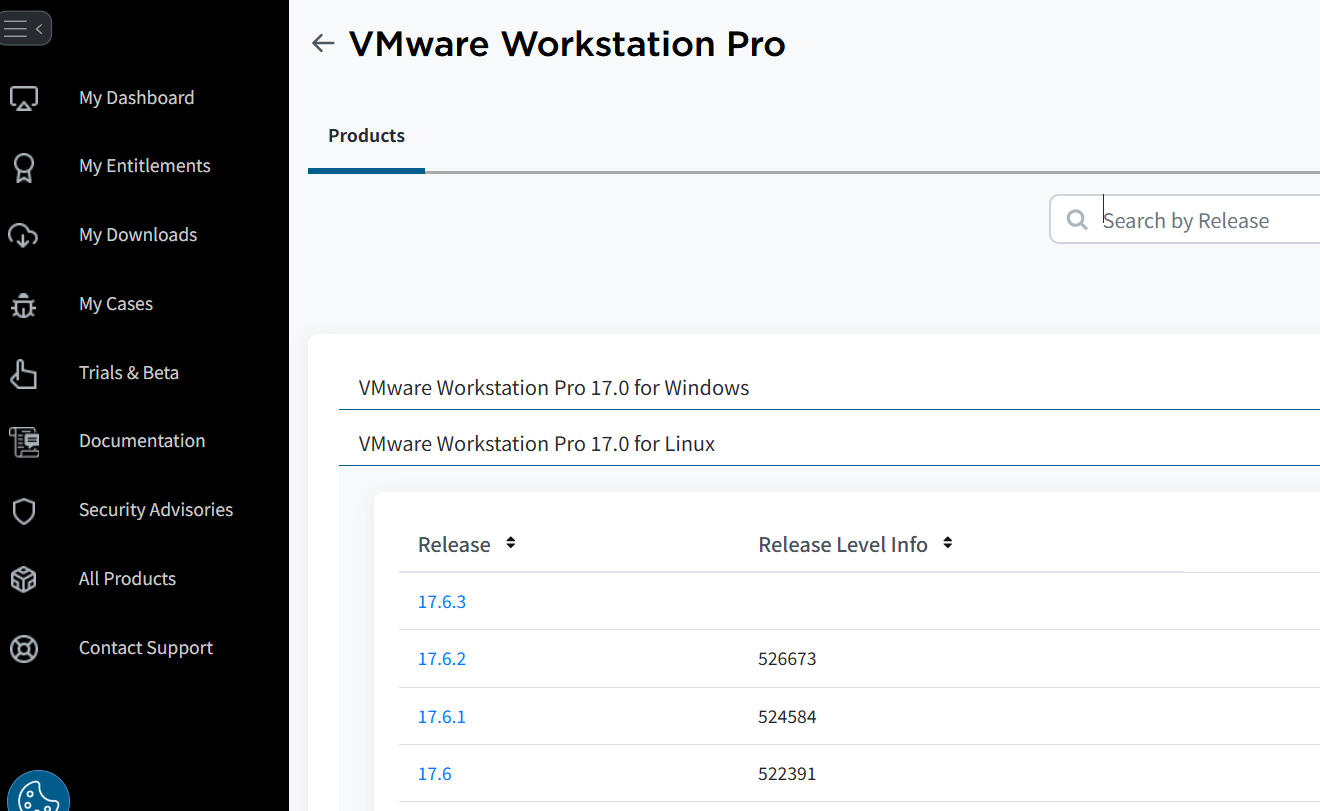Expand VMware Workstation Pro 17.0 for Windows

[x=552, y=388]
